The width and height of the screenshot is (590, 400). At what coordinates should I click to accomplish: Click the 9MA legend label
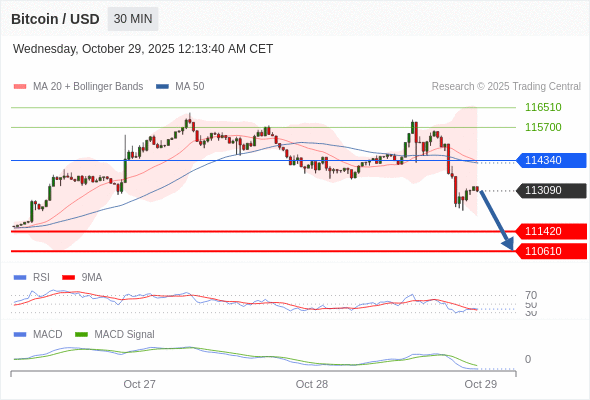coord(92,278)
